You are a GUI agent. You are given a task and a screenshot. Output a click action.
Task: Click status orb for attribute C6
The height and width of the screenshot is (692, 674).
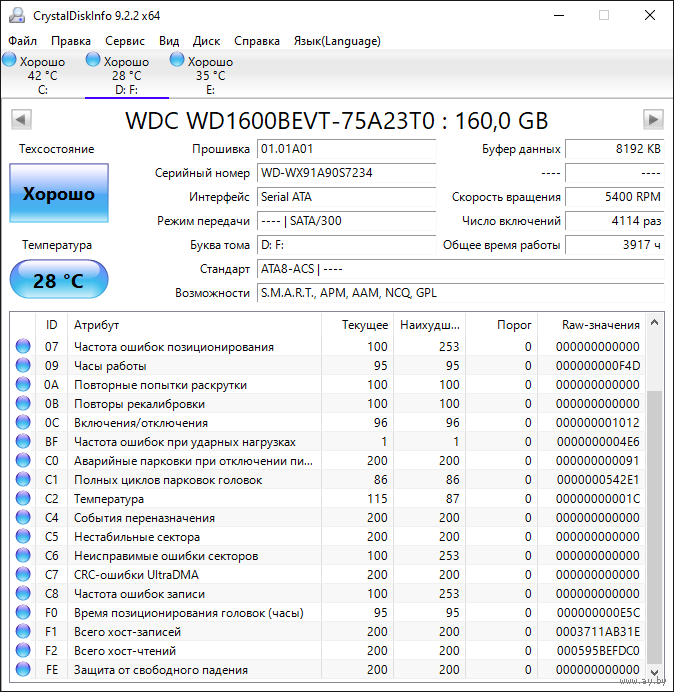[23, 555]
